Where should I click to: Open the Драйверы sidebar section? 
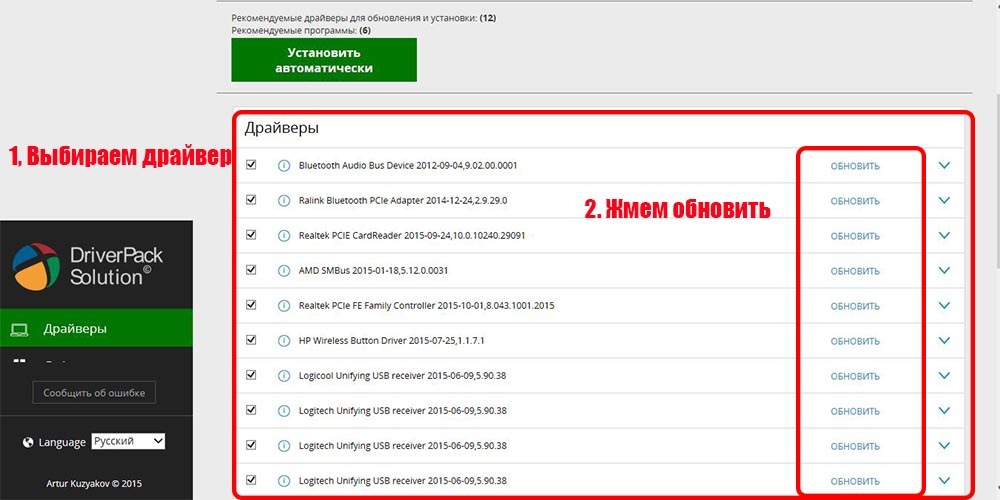(x=96, y=328)
